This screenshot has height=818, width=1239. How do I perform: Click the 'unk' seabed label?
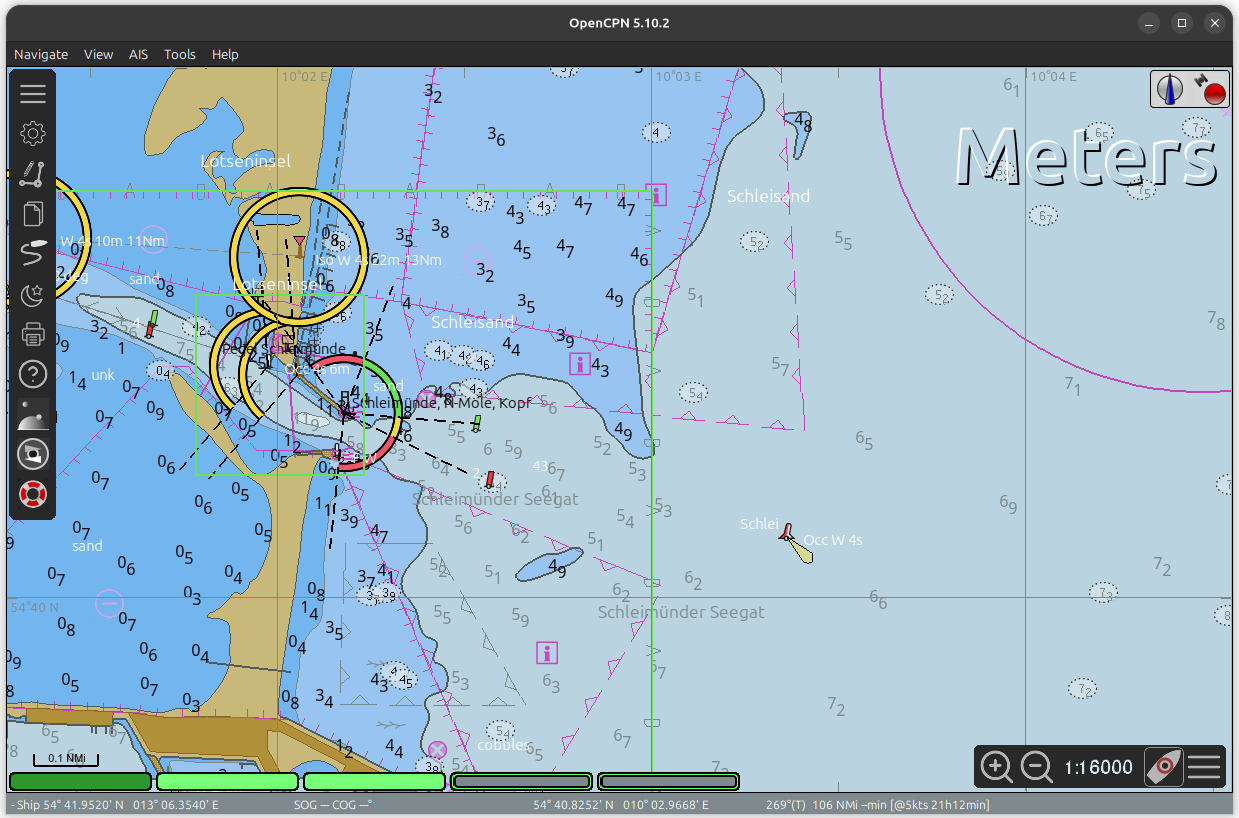click(x=103, y=375)
